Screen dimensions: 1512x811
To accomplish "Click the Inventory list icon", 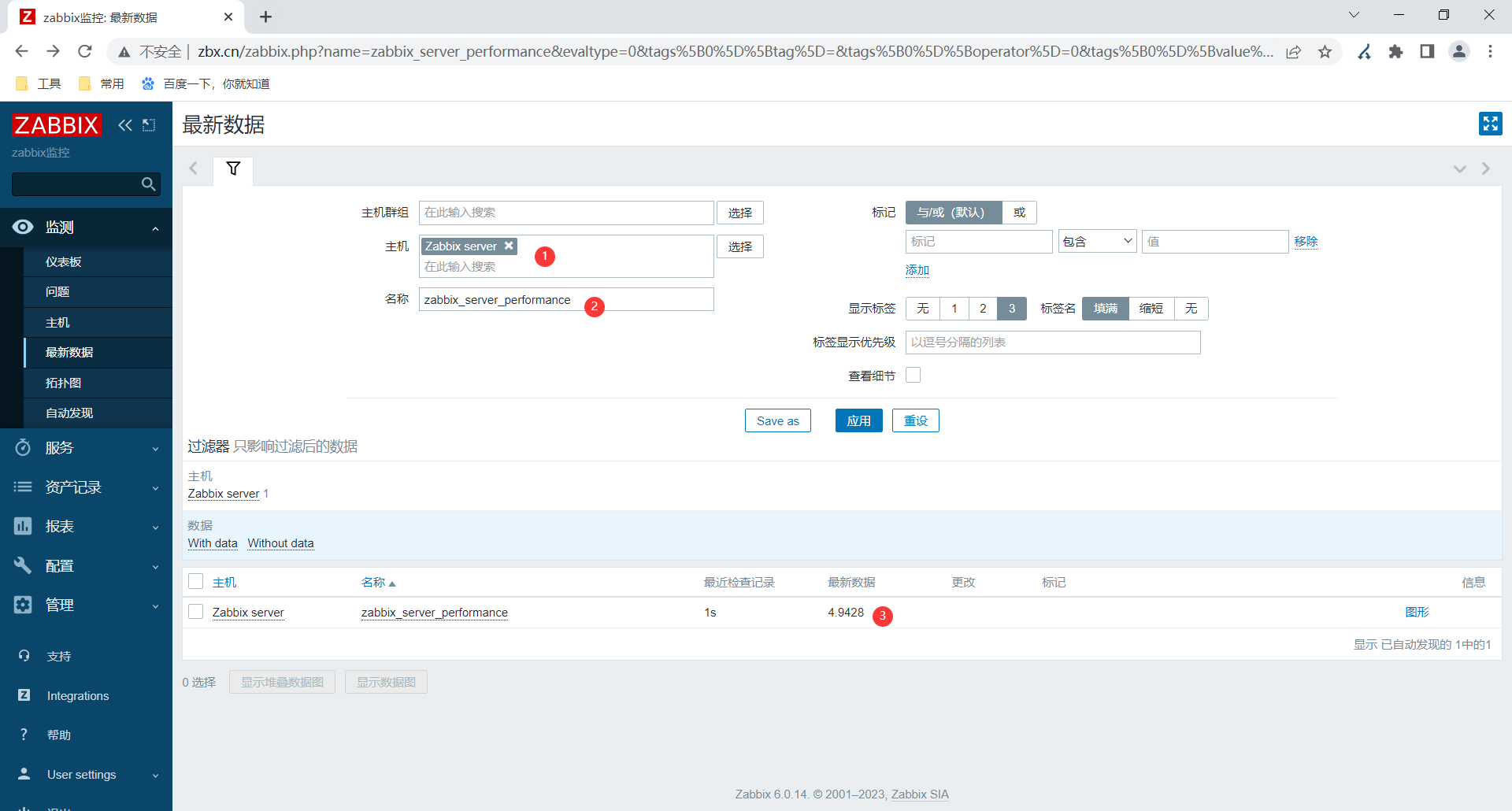I will [x=23, y=487].
